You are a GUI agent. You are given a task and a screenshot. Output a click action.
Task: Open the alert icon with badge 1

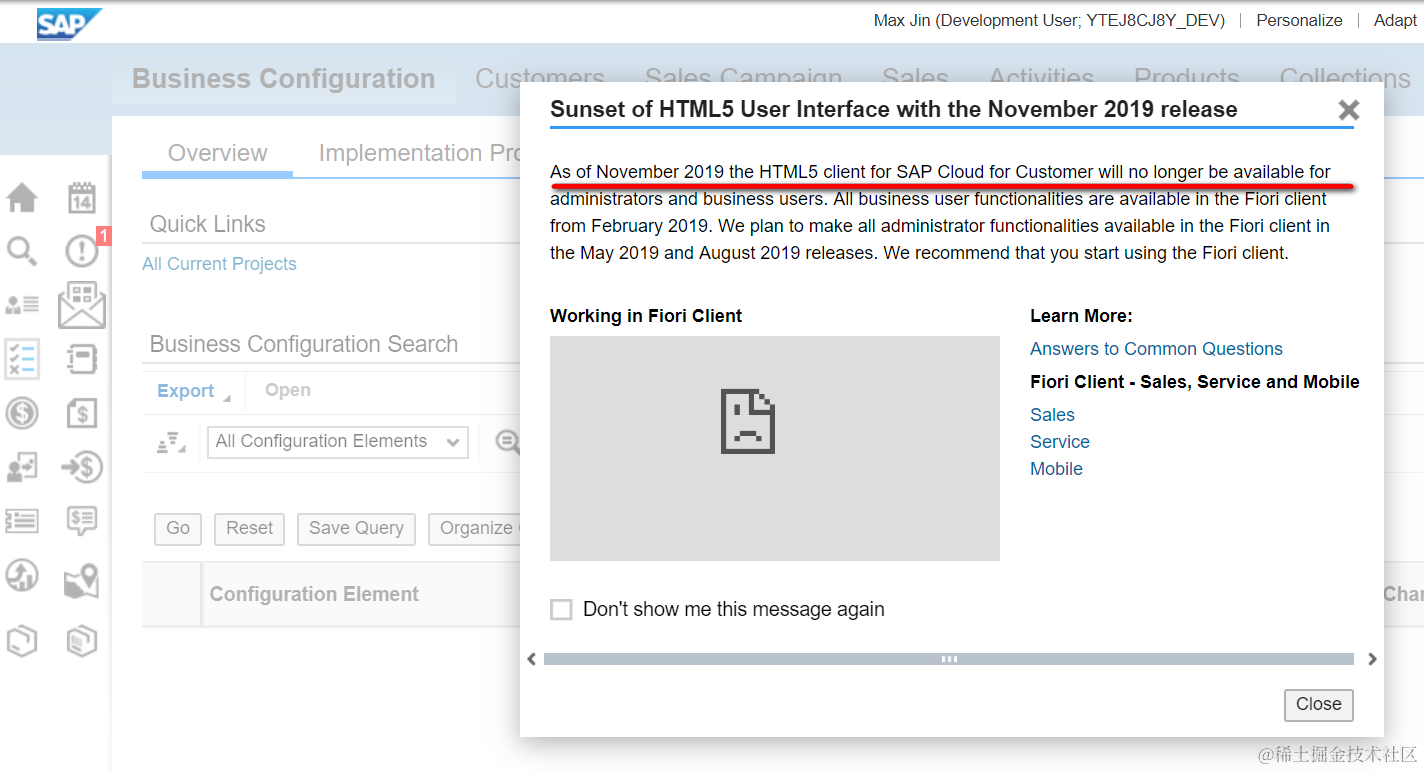(x=82, y=251)
